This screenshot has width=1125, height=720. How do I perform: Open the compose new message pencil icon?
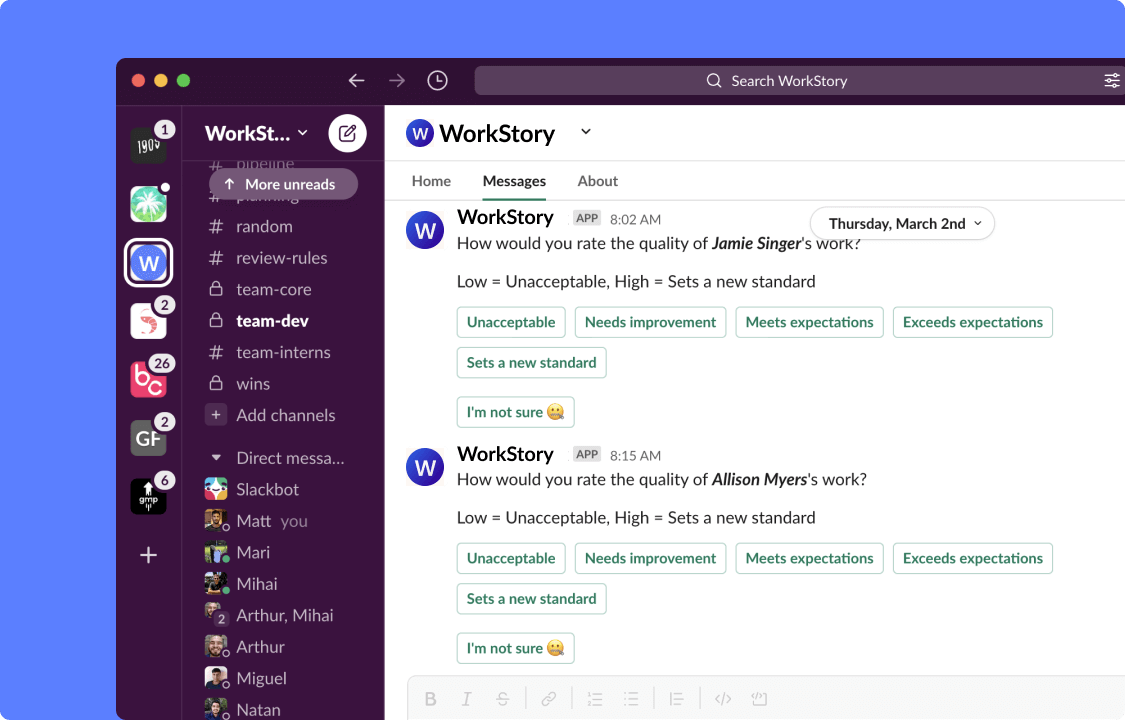347,132
